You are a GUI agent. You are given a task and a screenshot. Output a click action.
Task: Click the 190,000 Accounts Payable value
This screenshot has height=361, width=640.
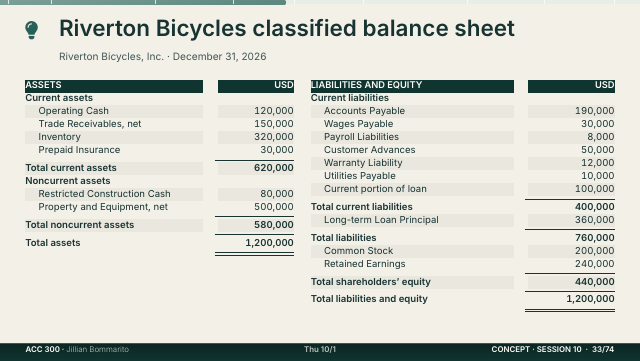pyautogui.click(x=595, y=111)
